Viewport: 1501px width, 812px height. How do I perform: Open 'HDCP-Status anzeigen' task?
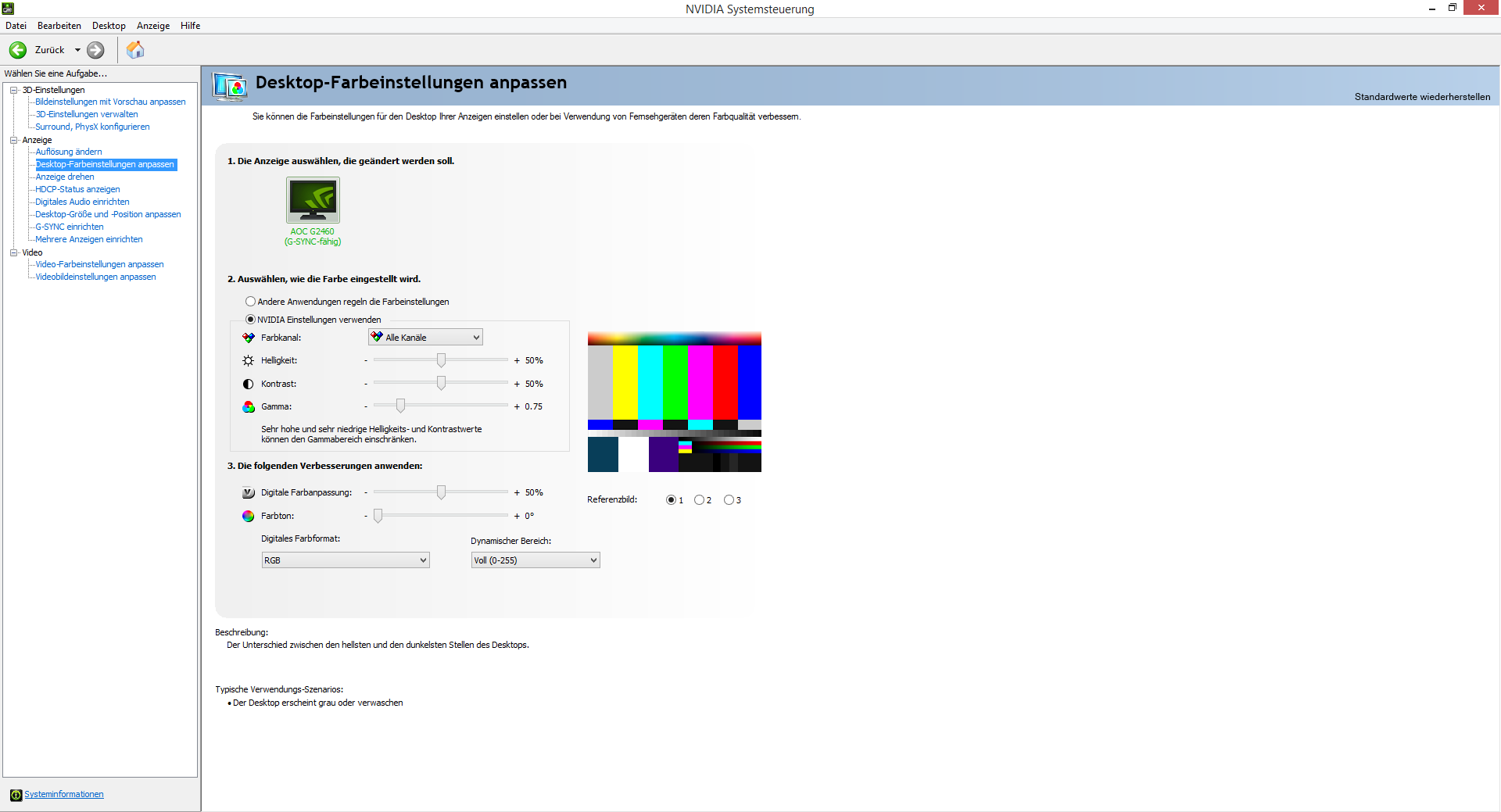click(x=77, y=189)
